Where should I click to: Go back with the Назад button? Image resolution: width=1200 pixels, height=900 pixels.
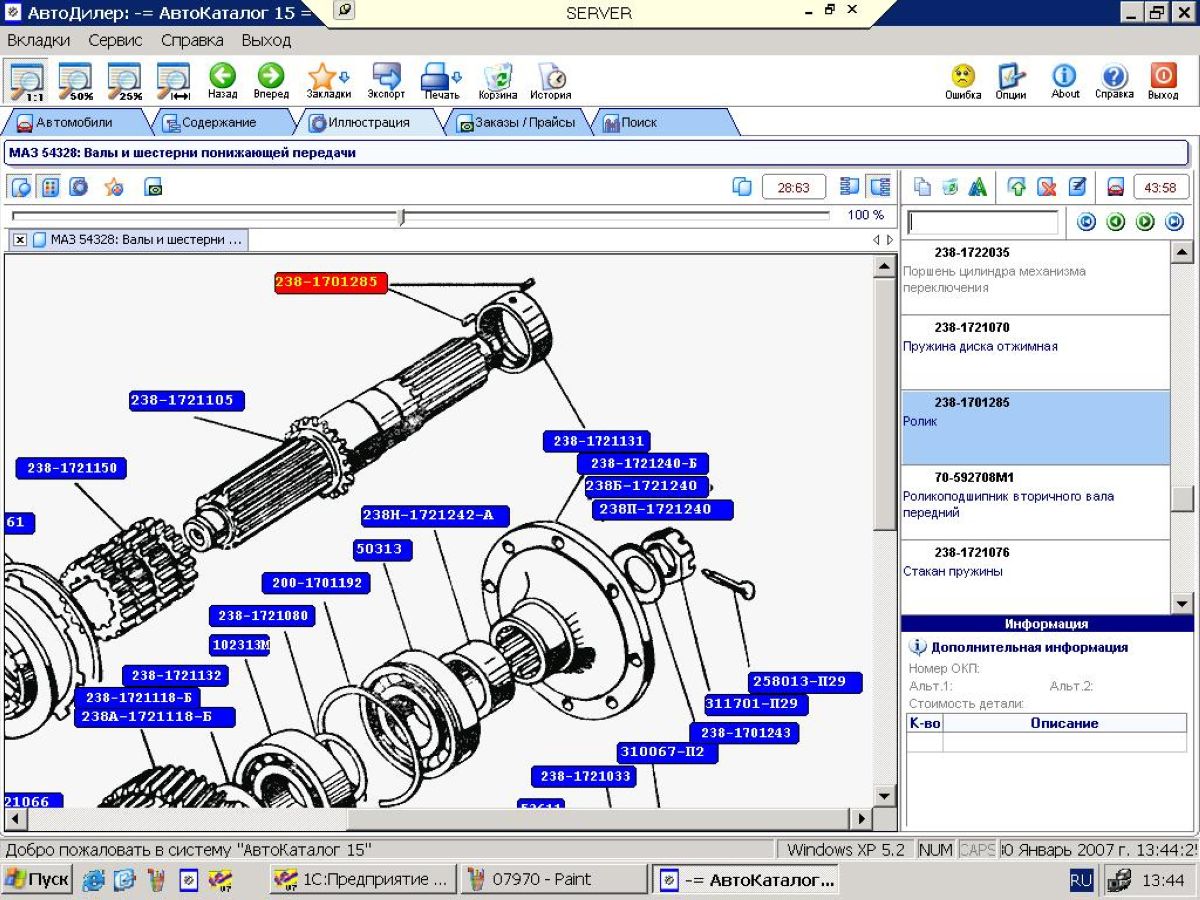pyautogui.click(x=222, y=80)
